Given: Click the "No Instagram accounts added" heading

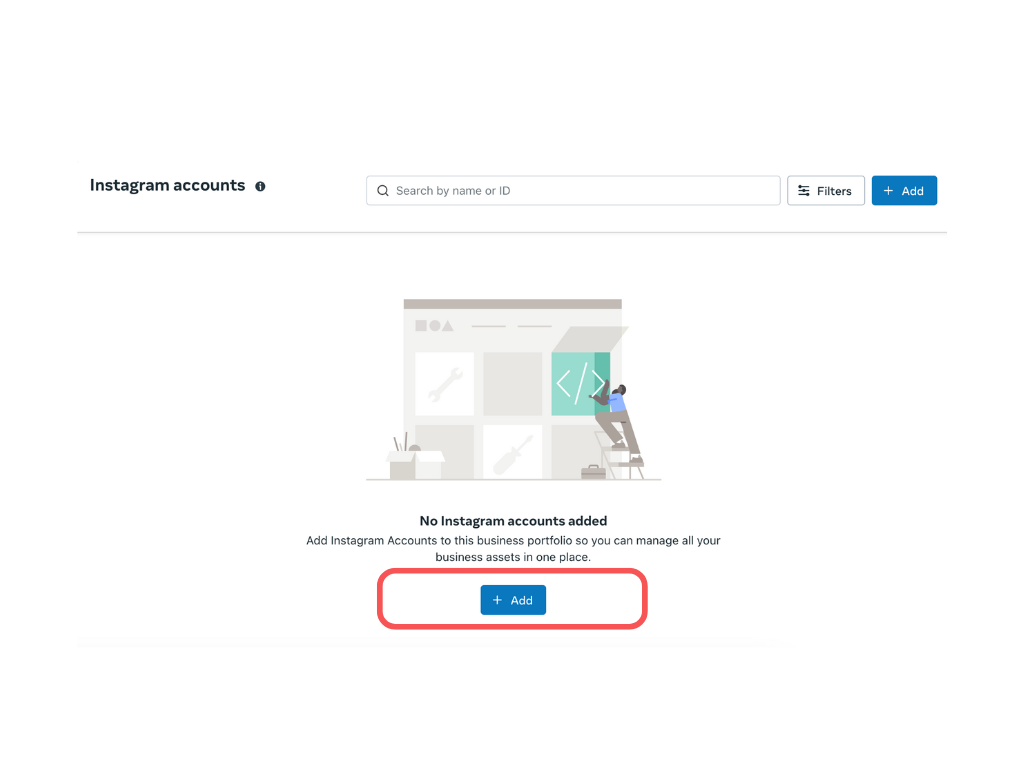Looking at the screenshot, I should pyautogui.click(x=513, y=520).
